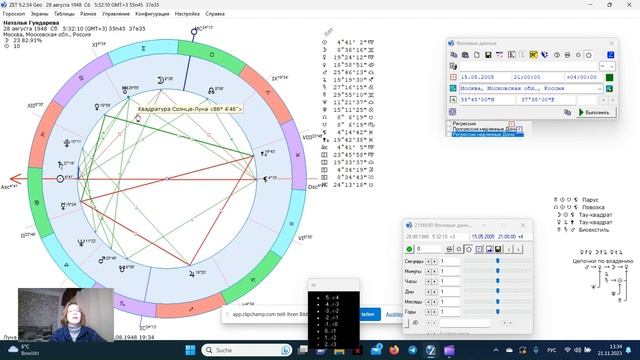Click the save floppy icon in background data window
This screenshot has height=360, width=640.
[488, 55]
